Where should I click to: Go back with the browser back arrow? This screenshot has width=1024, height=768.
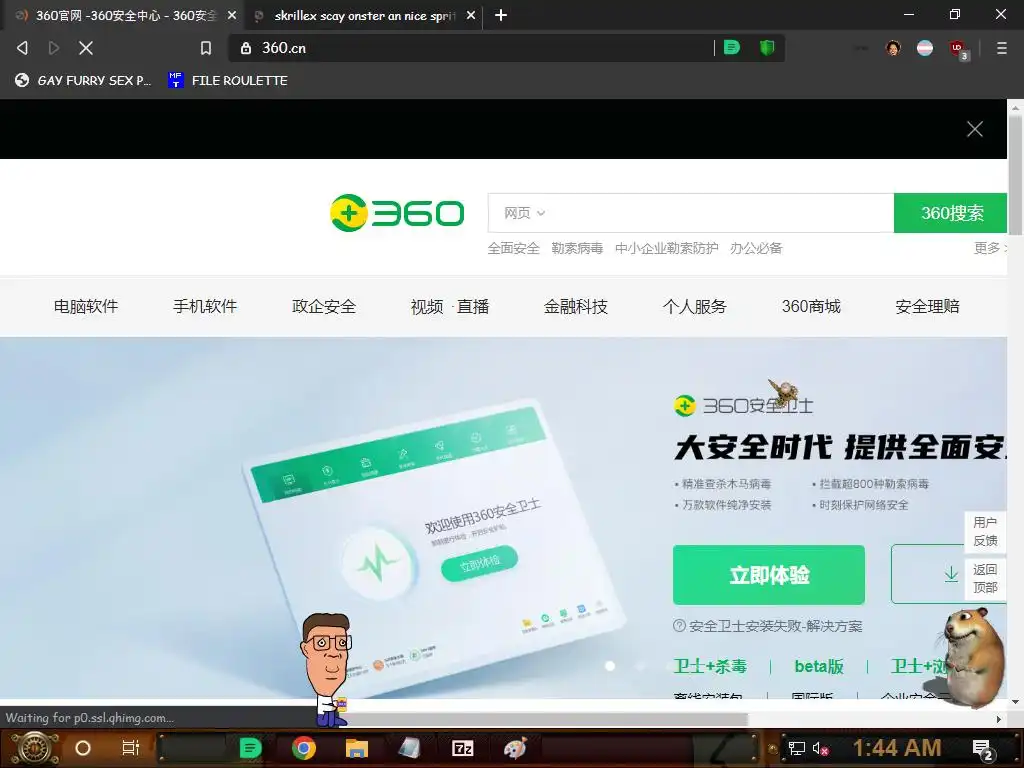[22, 48]
